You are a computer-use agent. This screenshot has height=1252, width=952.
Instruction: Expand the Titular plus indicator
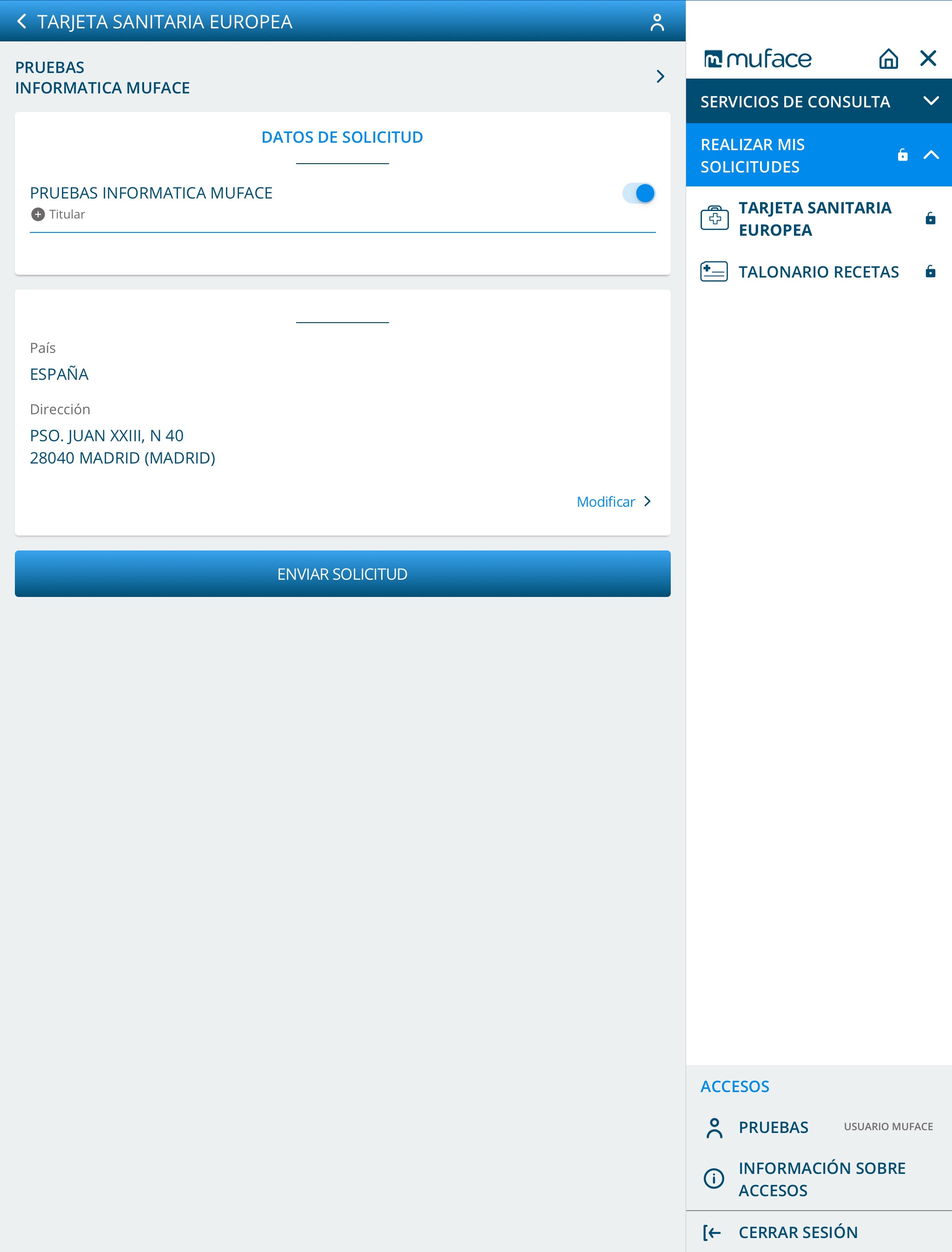[38, 214]
